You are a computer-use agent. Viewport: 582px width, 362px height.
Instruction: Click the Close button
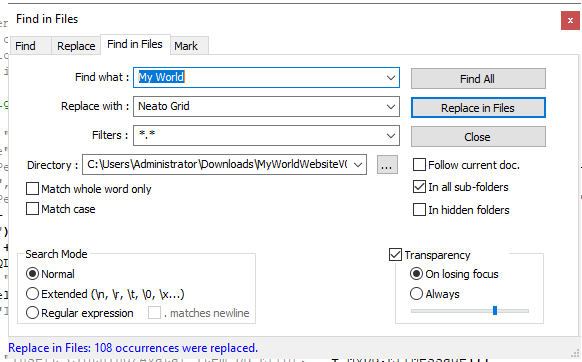click(x=478, y=137)
